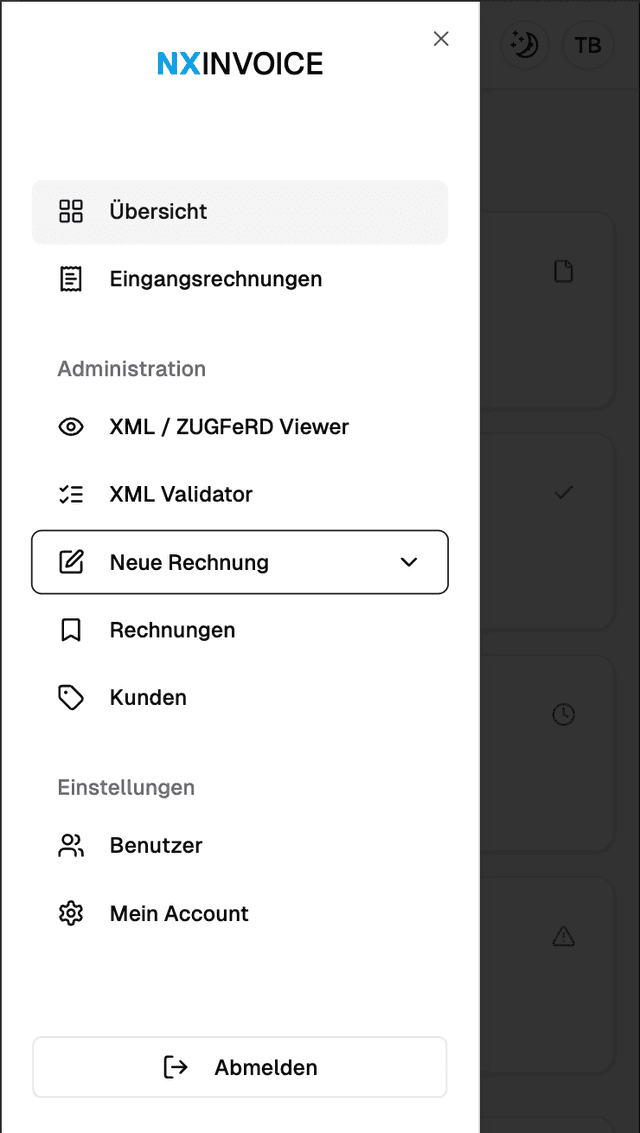The image size is (640, 1133).
Task: Click the Eingangsrechnungen receipt icon
Action: pos(71,279)
